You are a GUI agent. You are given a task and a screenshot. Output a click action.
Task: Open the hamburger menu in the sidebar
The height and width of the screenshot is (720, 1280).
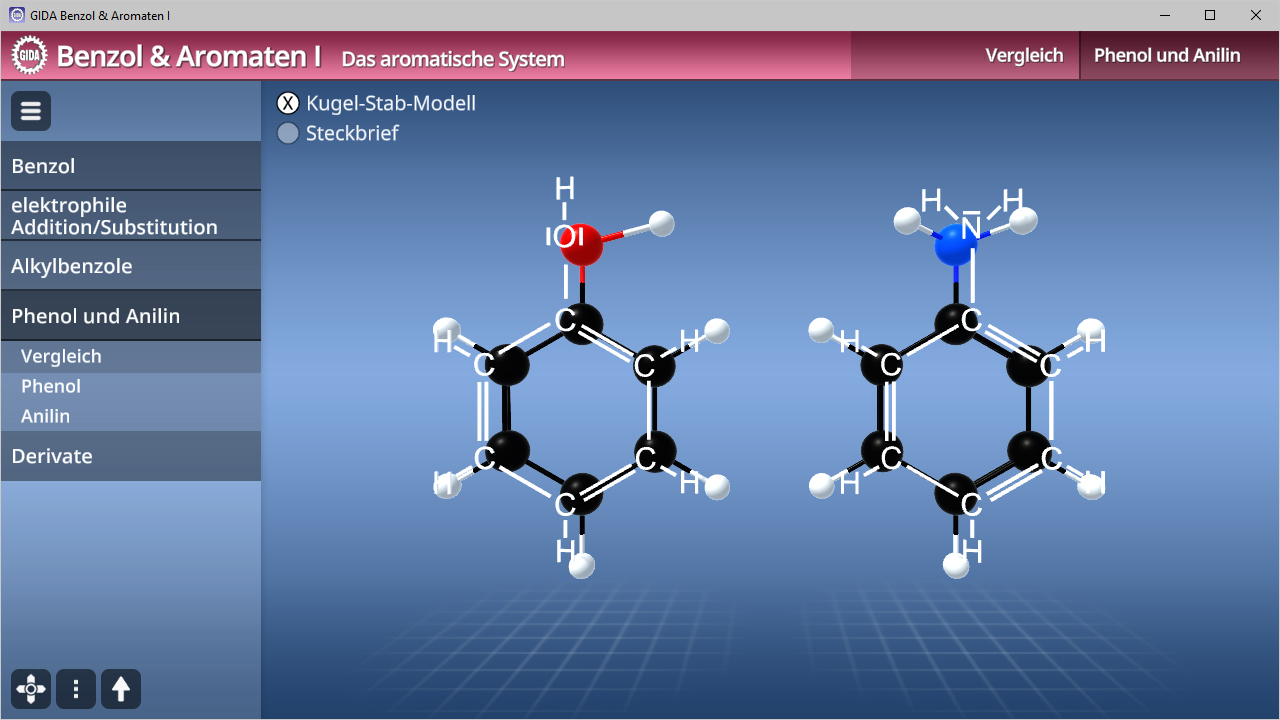click(31, 111)
